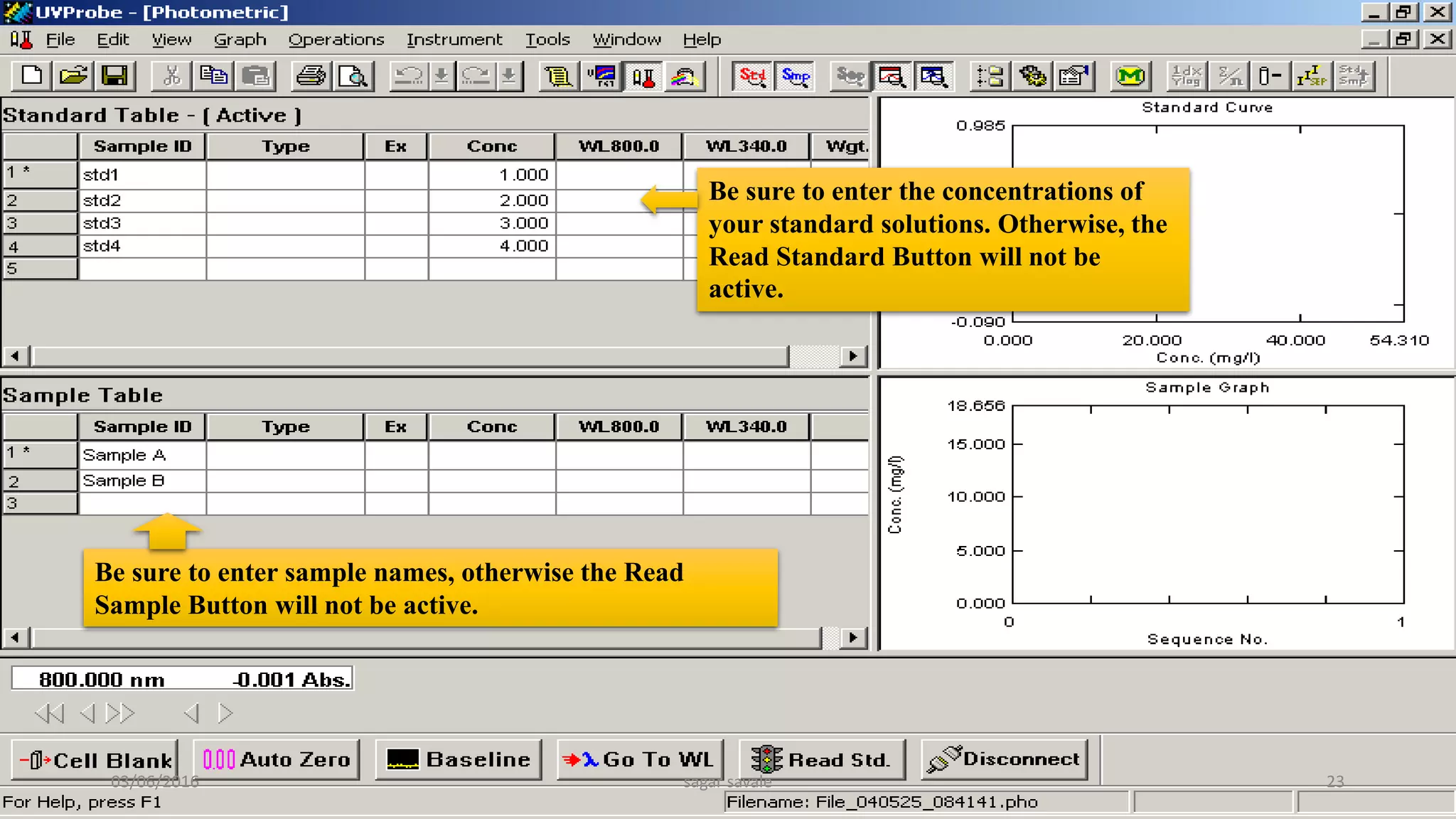This screenshot has width=1456, height=819.
Task: Open the Tools menu
Action: coord(547,40)
